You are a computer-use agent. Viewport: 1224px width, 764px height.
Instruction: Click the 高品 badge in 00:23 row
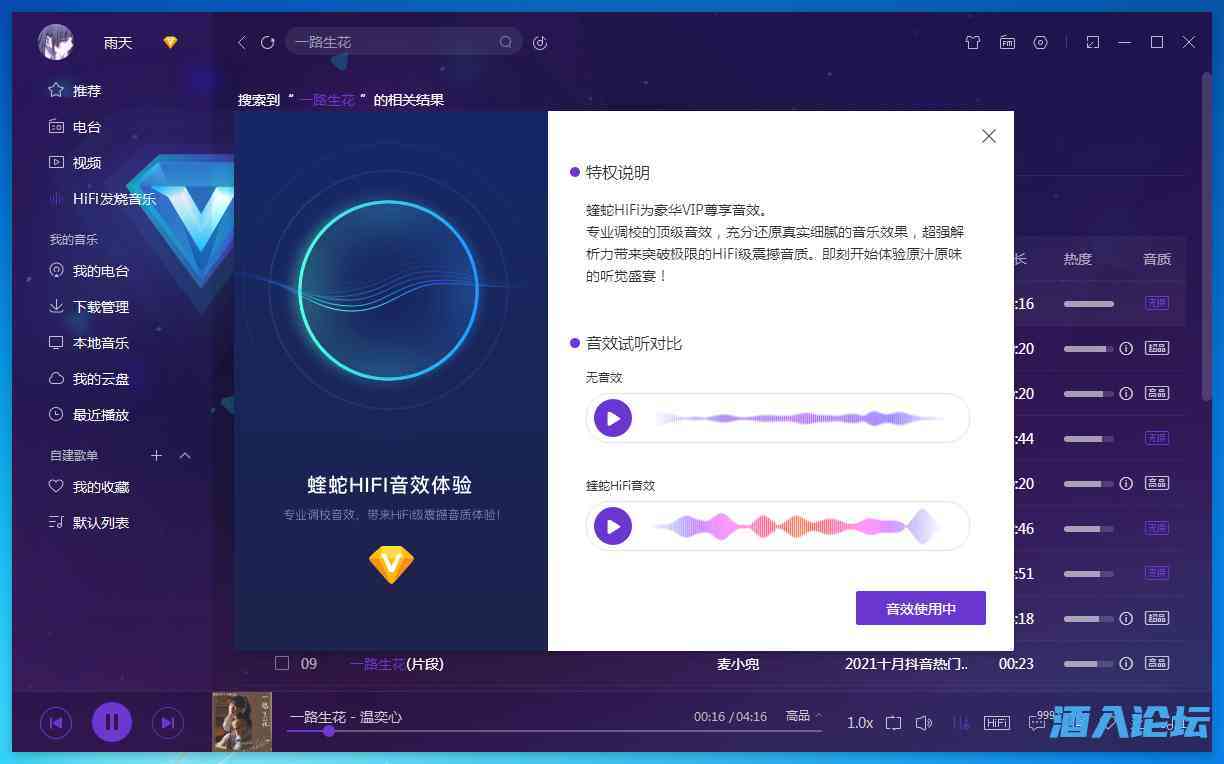pyautogui.click(x=1157, y=663)
